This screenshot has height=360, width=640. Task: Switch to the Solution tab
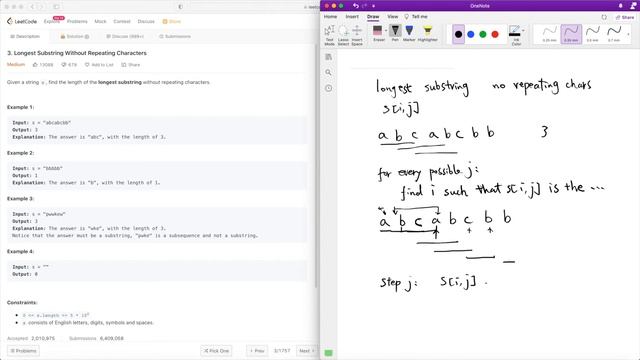pyautogui.click(x=75, y=36)
